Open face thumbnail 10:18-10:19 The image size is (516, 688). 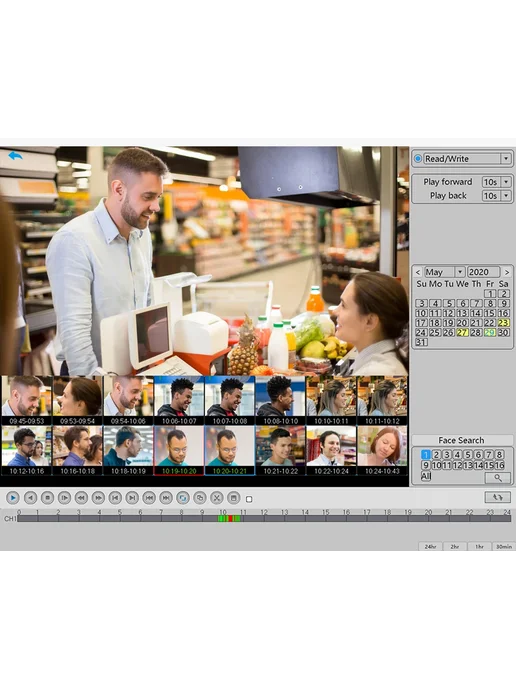click(128, 451)
